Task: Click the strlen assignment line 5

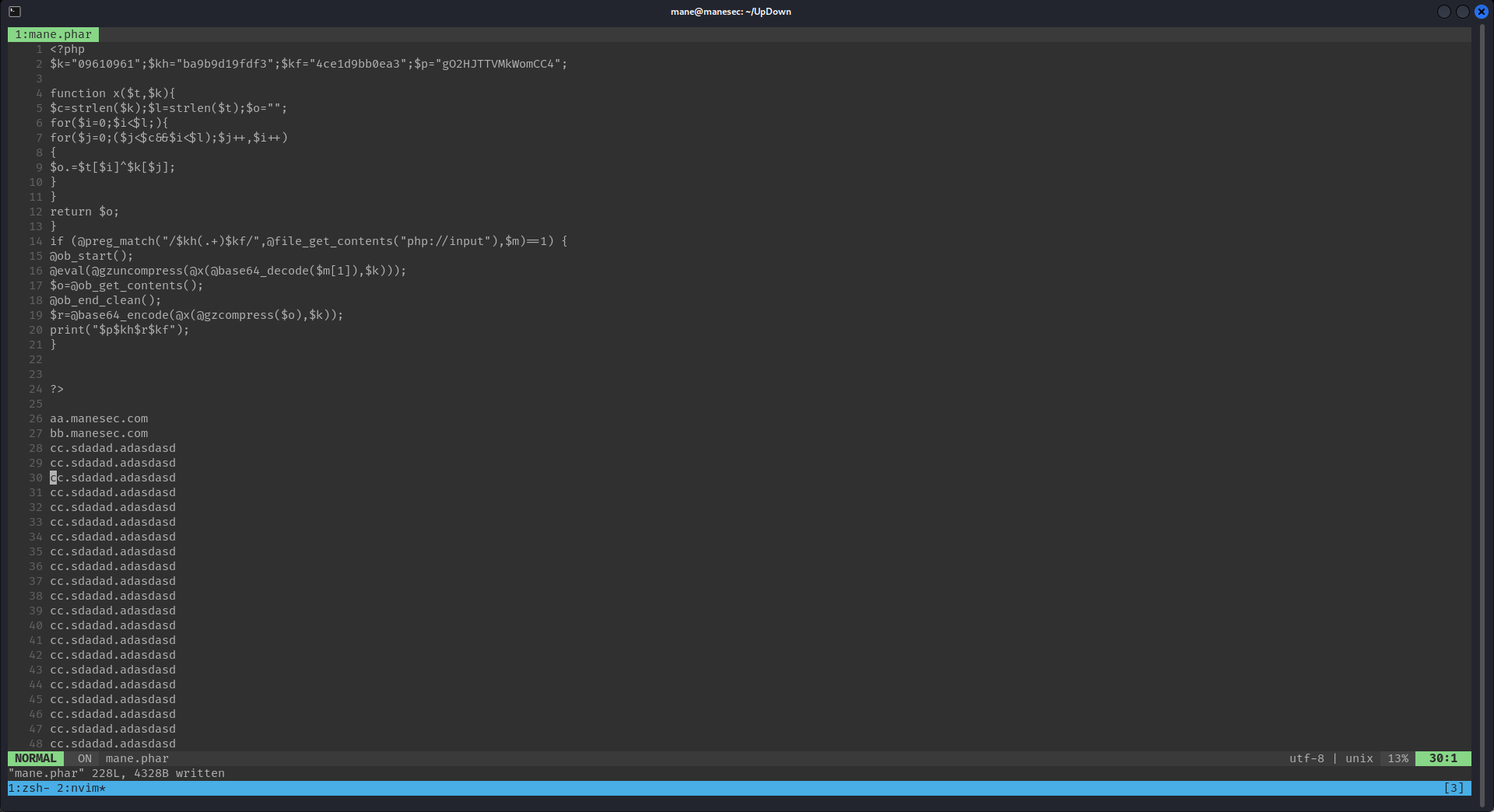Action: tap(169, 108)
